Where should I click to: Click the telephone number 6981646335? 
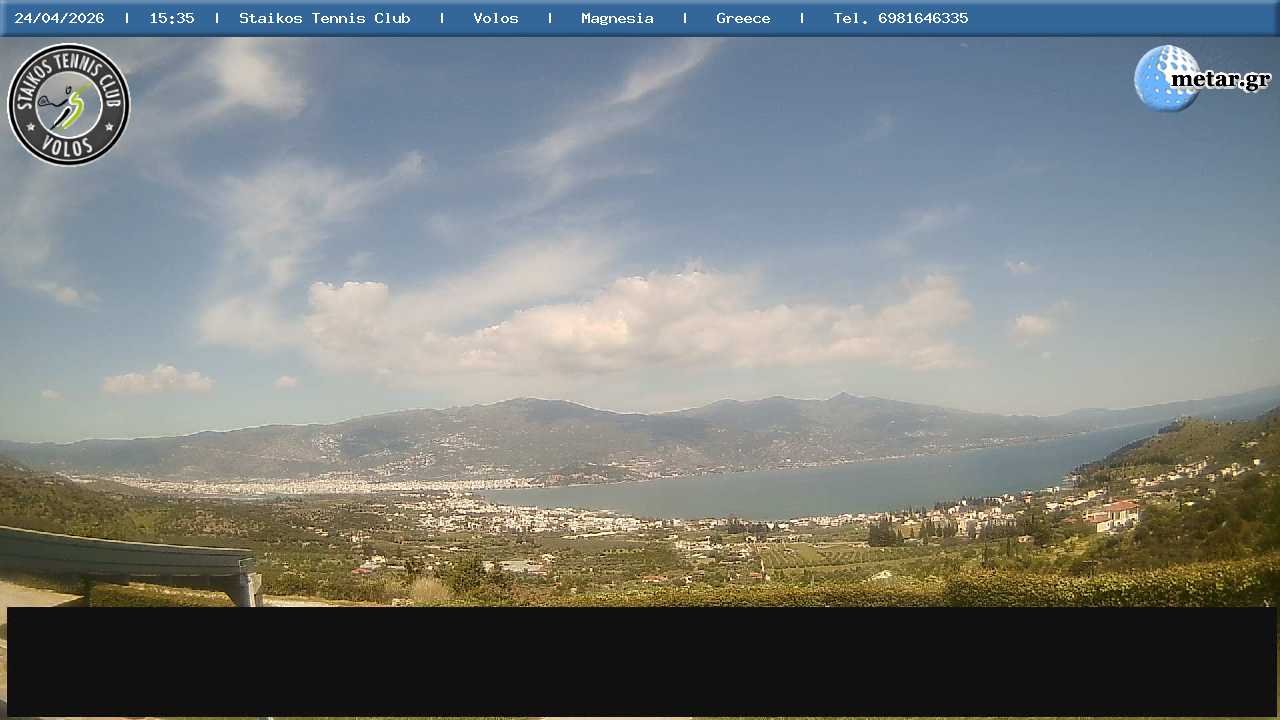click(x=922, y=18)
